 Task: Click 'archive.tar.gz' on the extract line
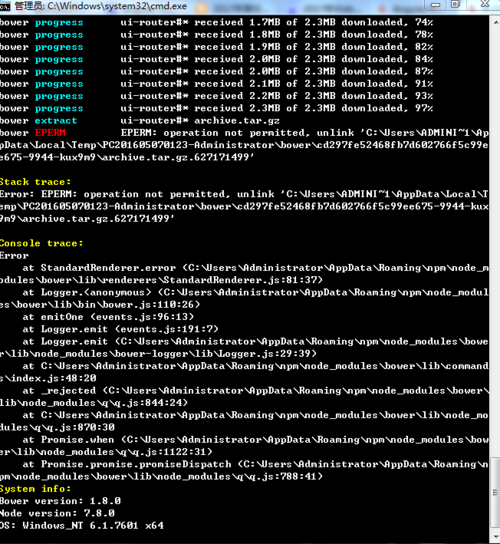point(237,121)
